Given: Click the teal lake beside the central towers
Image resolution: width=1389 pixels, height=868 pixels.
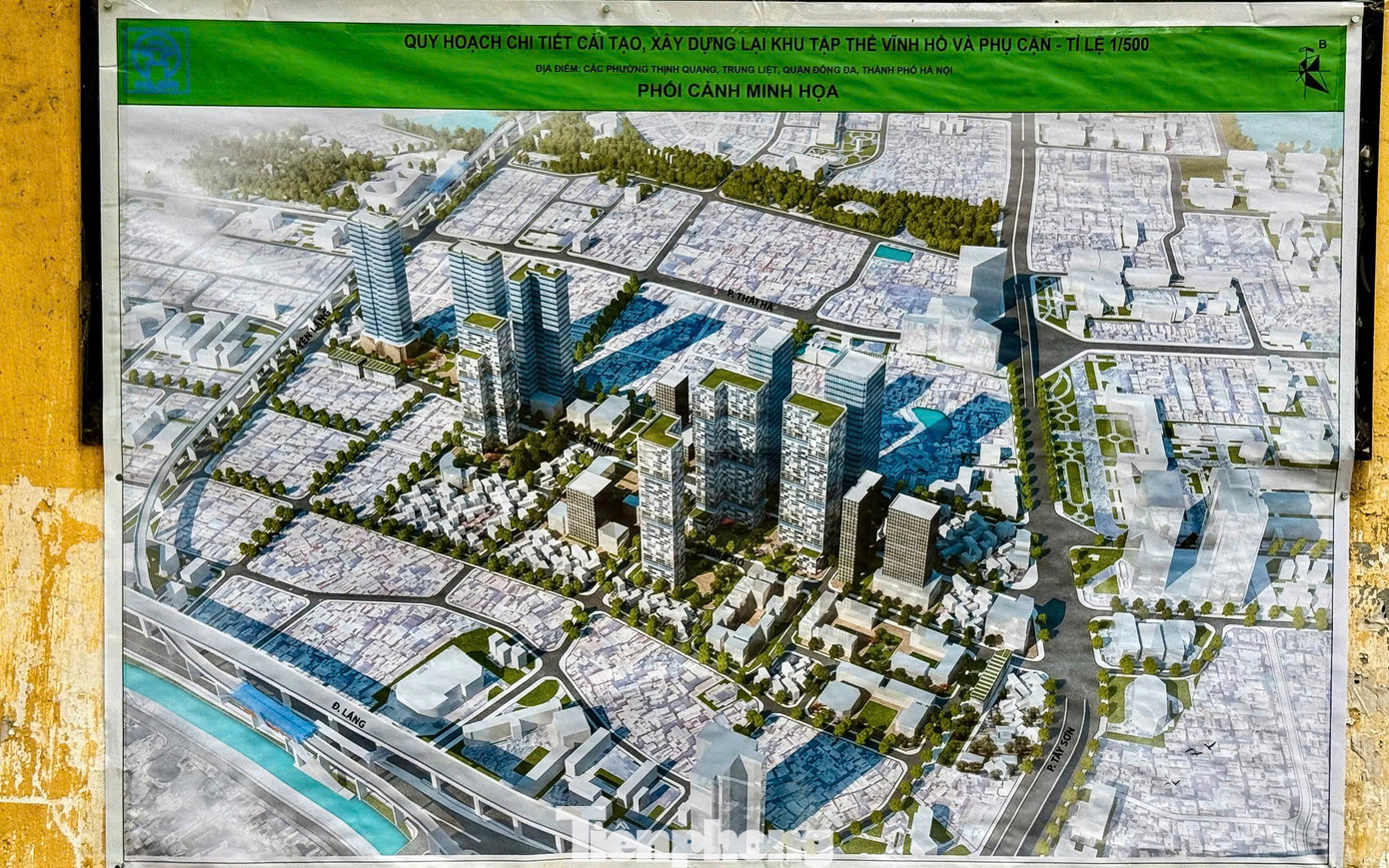Looking at the screenshot, I should (x=929, y=420).
